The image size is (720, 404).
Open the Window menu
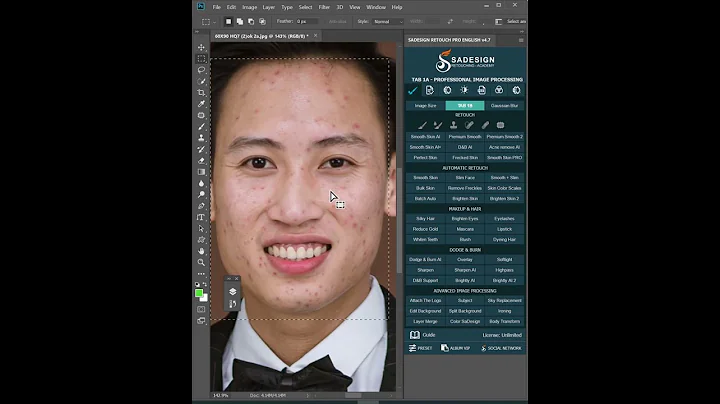(x=376, y=7)
